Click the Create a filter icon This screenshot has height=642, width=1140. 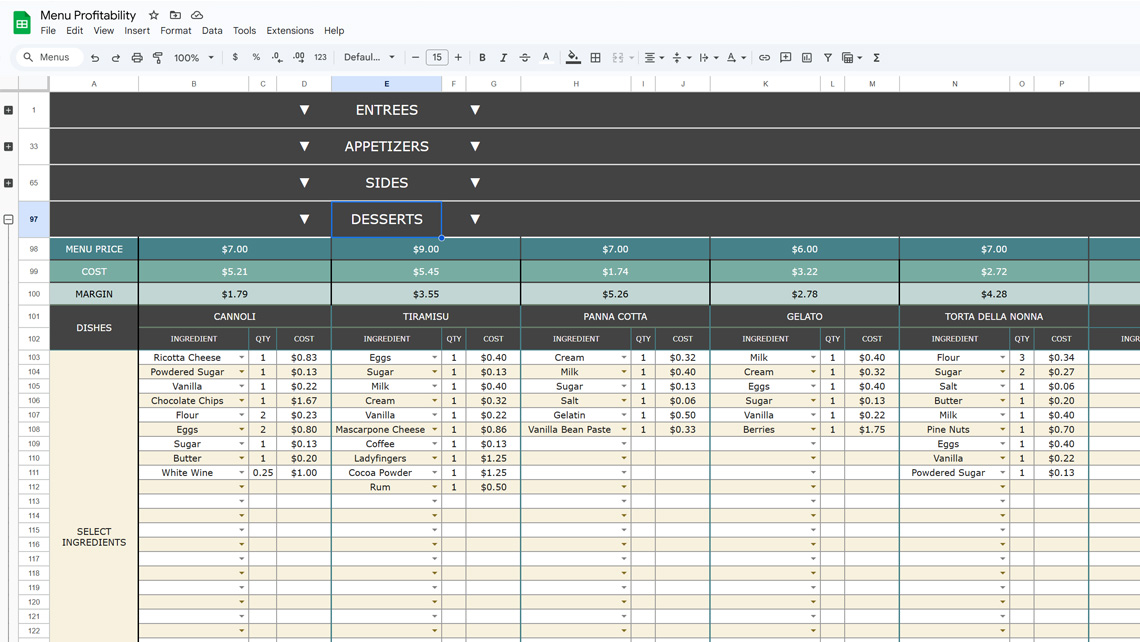[827, 57]
